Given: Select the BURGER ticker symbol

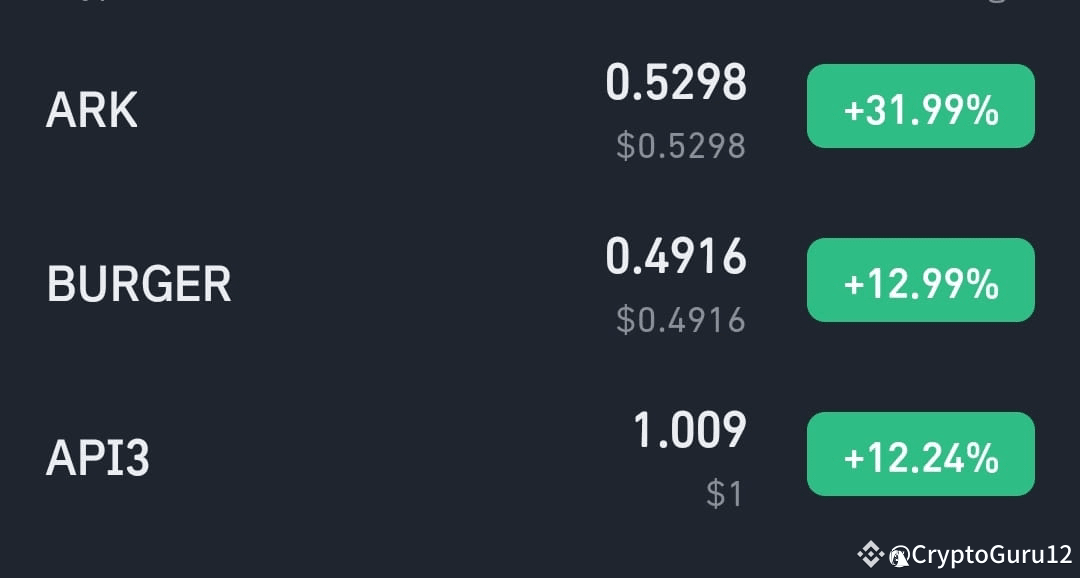Looking at the screenshot, I should click(x=138, y=283).
